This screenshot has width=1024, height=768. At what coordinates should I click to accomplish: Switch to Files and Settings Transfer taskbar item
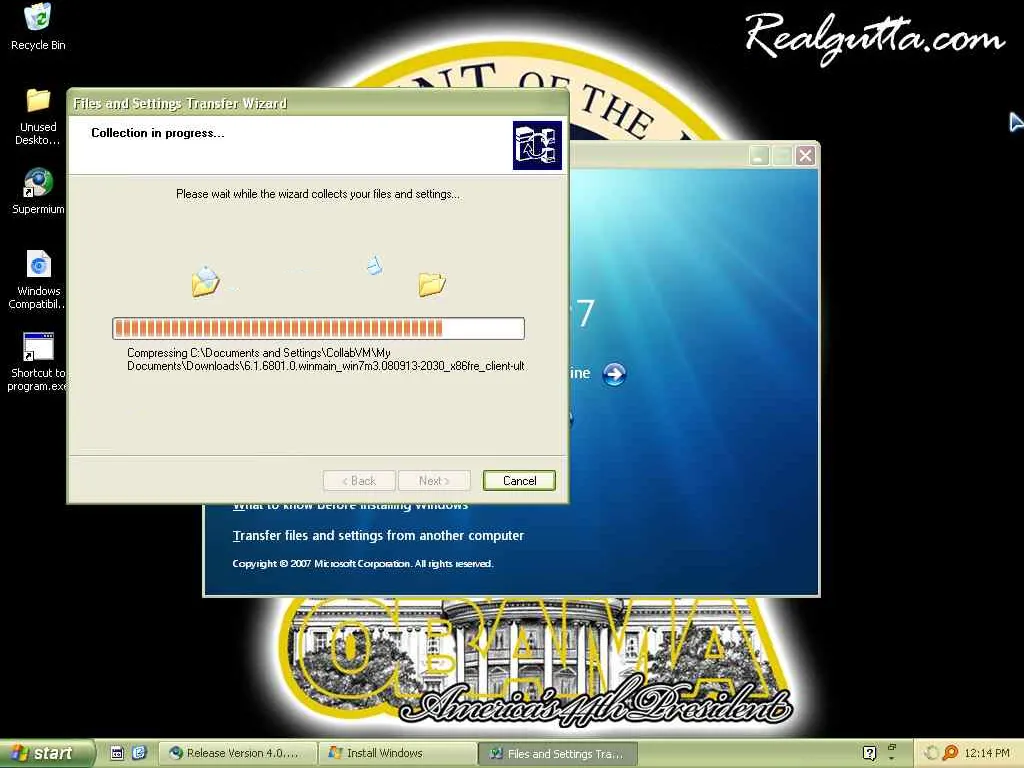[558, 754]
